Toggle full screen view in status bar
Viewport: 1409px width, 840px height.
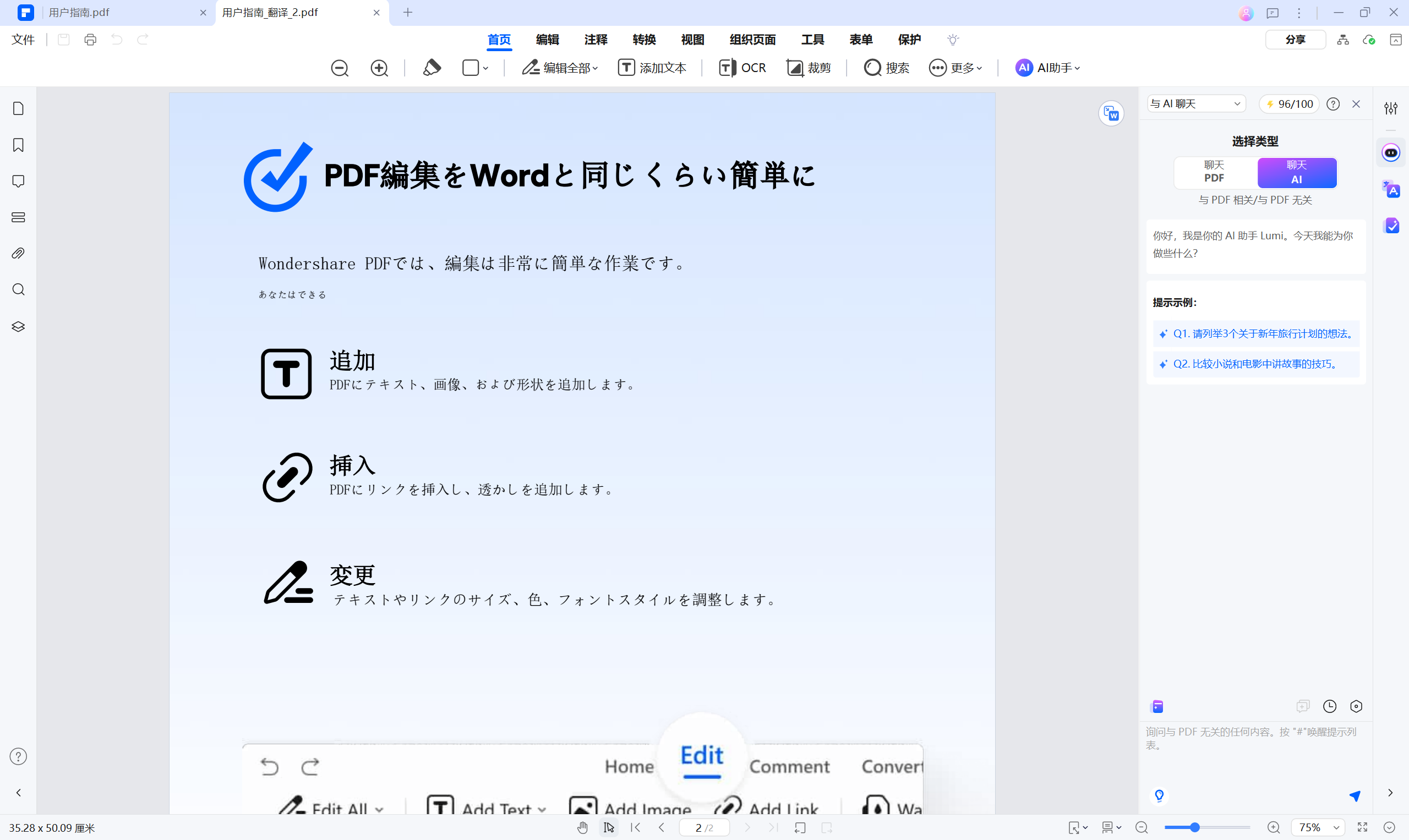click(1363, 827)
